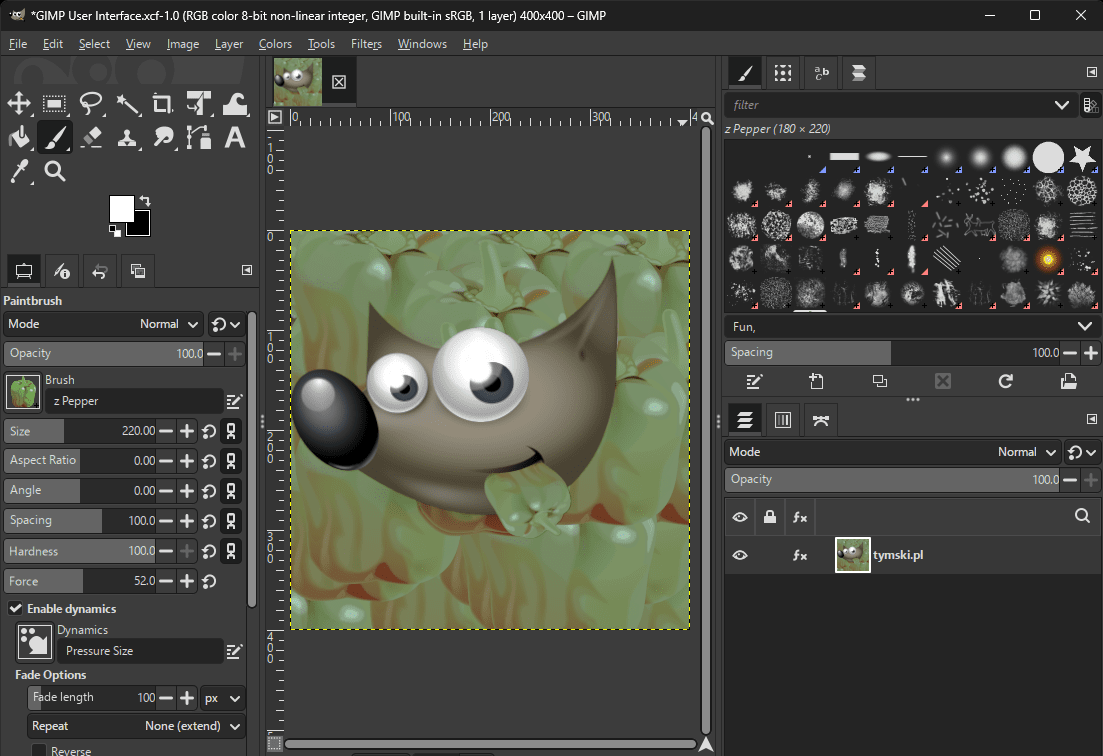Create a new brush in Brushes panel

pos(816,382)
